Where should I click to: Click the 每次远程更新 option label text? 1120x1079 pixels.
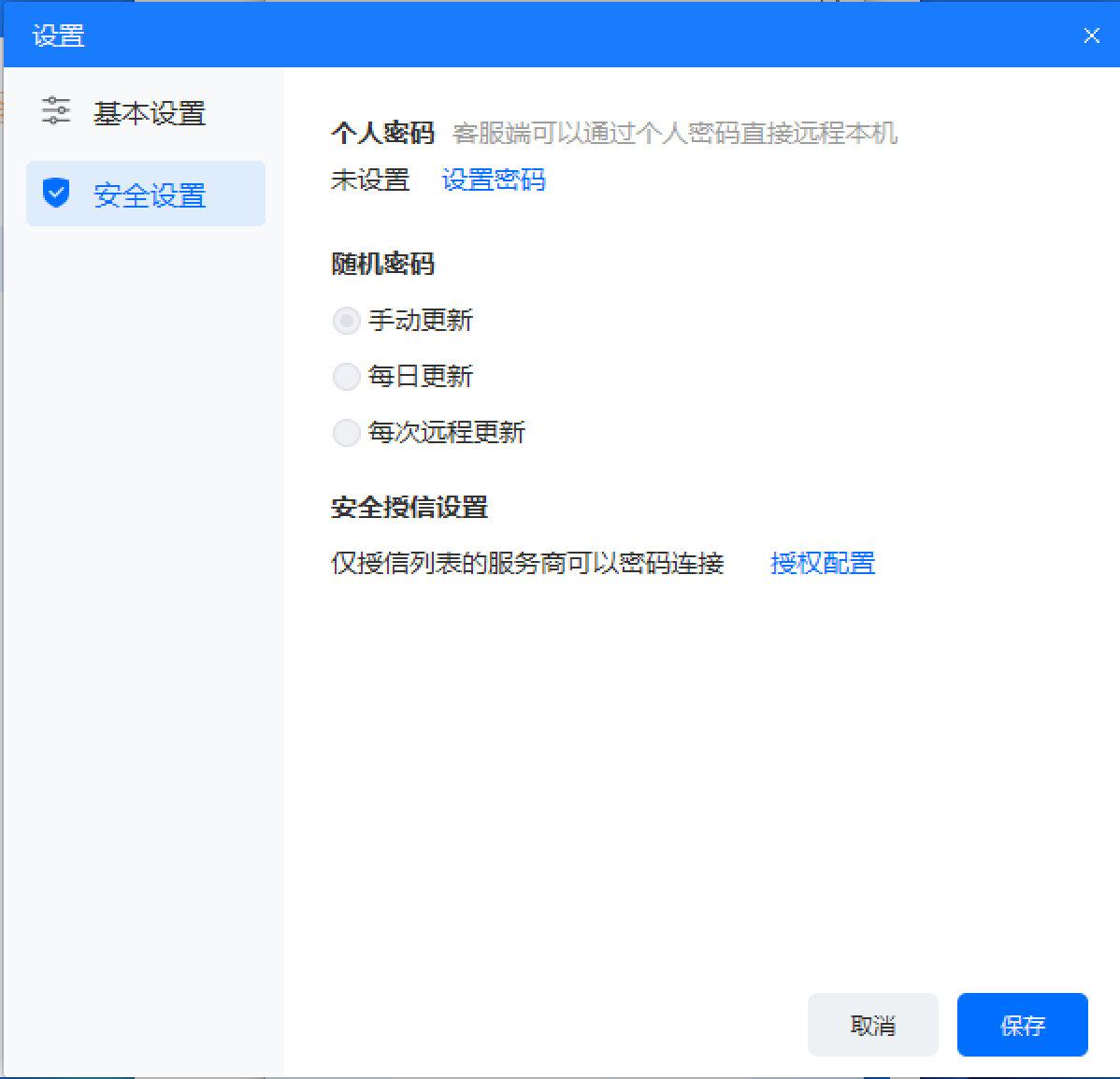[447, 433]
